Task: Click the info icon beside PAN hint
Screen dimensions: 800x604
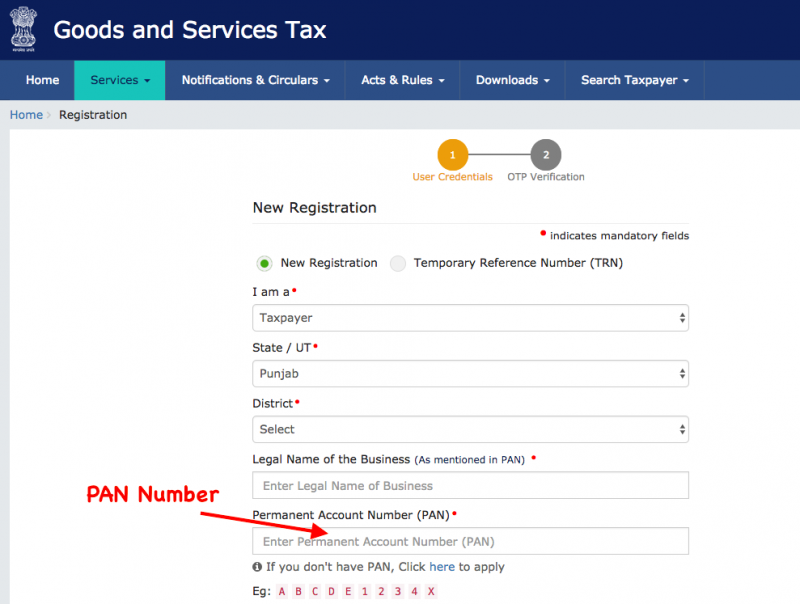Action: pos(257,567)
